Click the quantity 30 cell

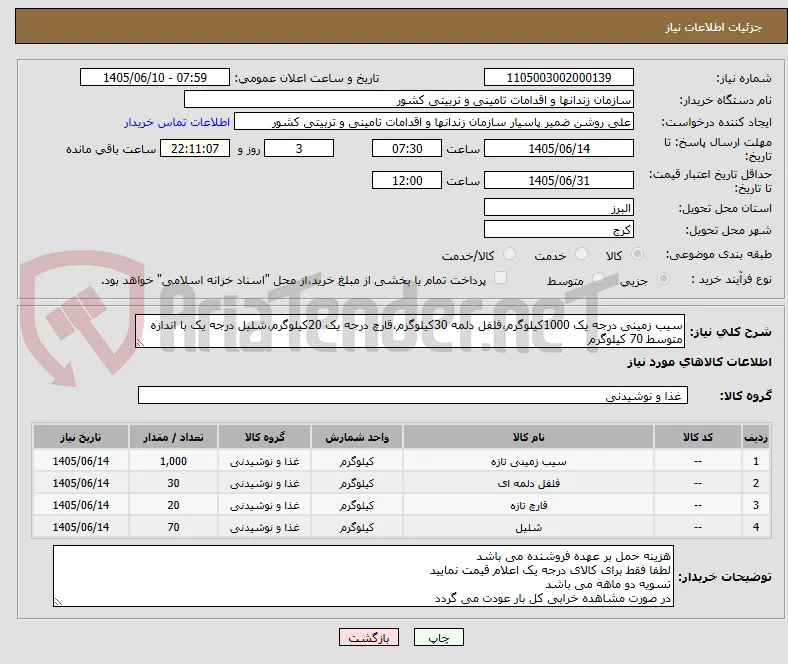click(173, 484)
